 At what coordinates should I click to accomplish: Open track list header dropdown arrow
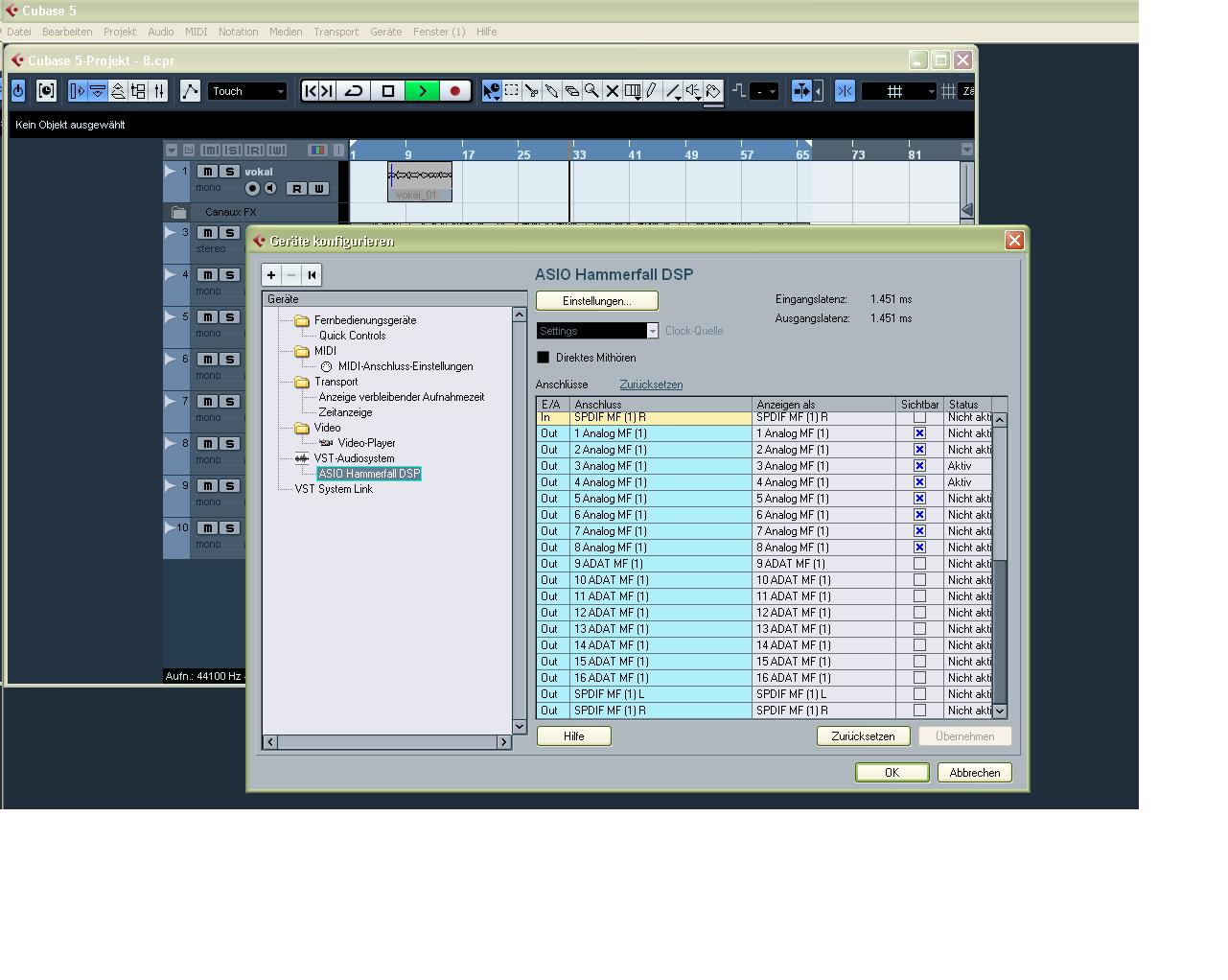172,150
